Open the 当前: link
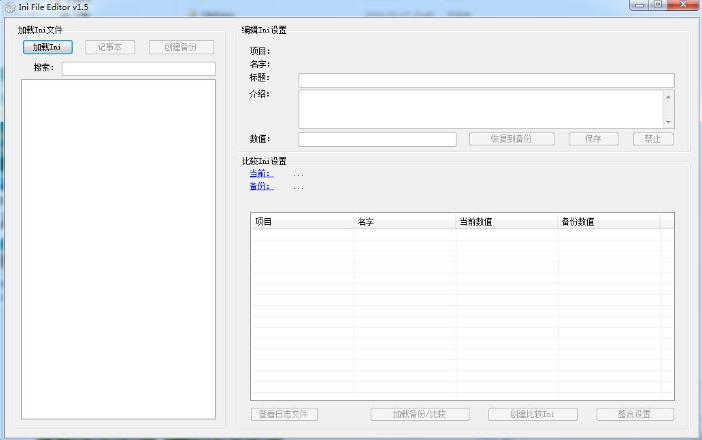Image resolution: width=702 pixels, height=440 pixels. pyautogui.click(x=261, y=174)
